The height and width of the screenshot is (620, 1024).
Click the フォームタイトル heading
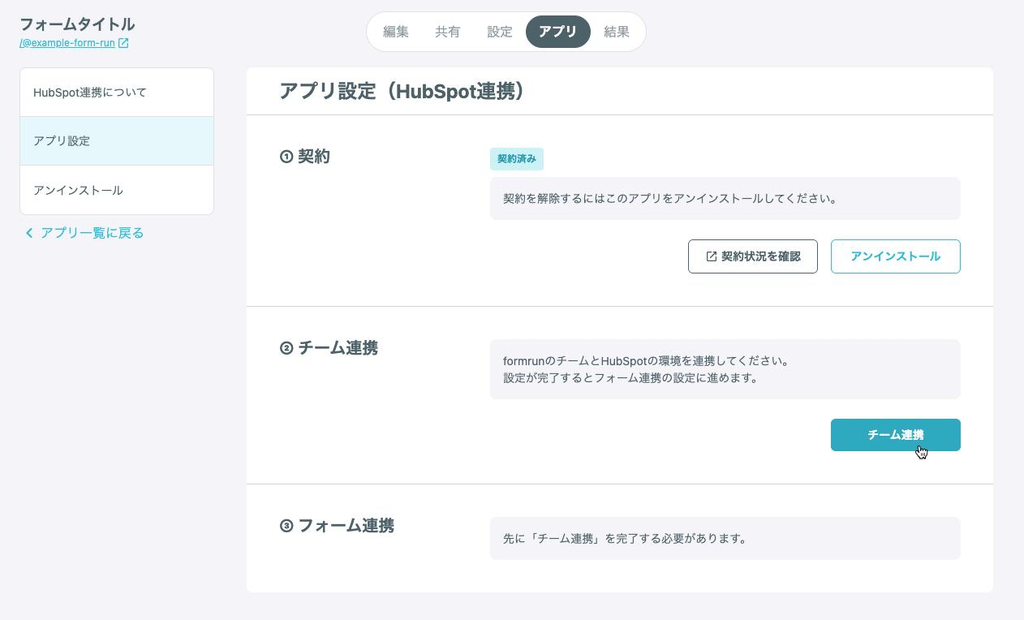(x=77, y=24)
